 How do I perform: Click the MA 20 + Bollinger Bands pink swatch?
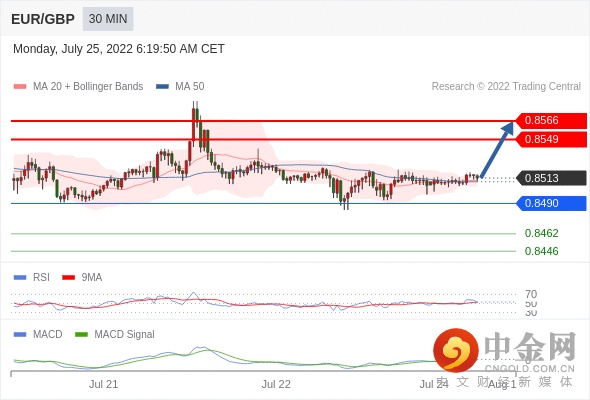coord(20,87)
